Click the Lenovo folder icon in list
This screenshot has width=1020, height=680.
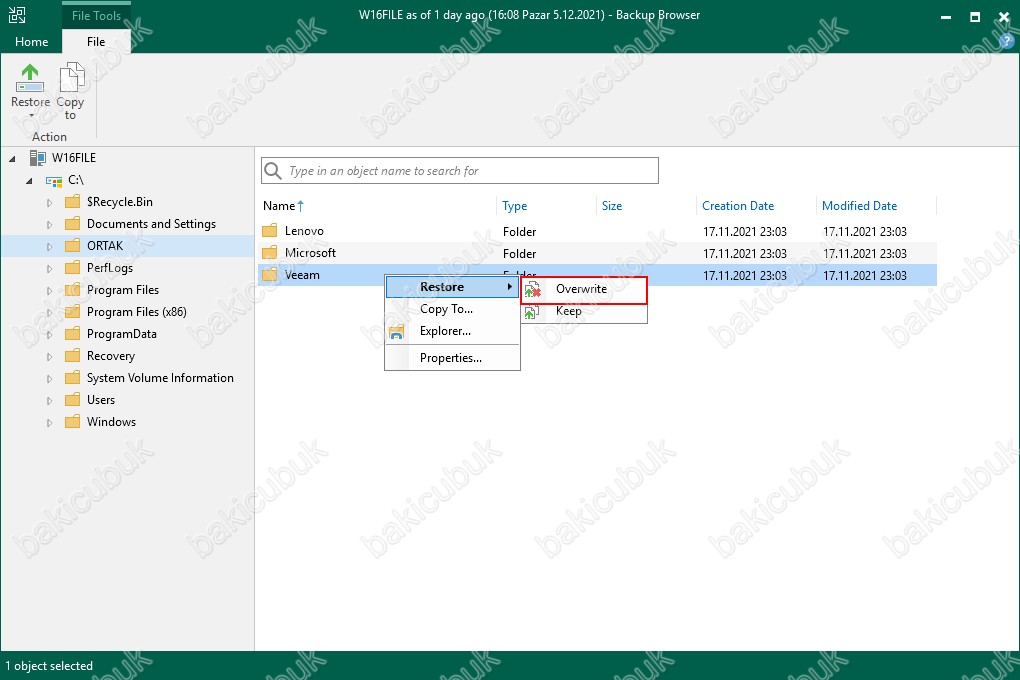pyautogui.click(x=270, y=231)
